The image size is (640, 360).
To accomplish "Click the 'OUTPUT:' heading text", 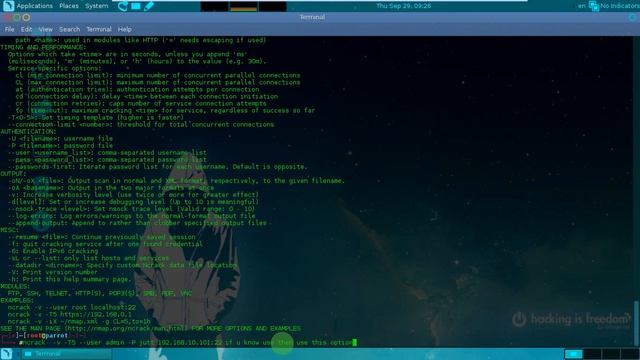I will [13, 173].
